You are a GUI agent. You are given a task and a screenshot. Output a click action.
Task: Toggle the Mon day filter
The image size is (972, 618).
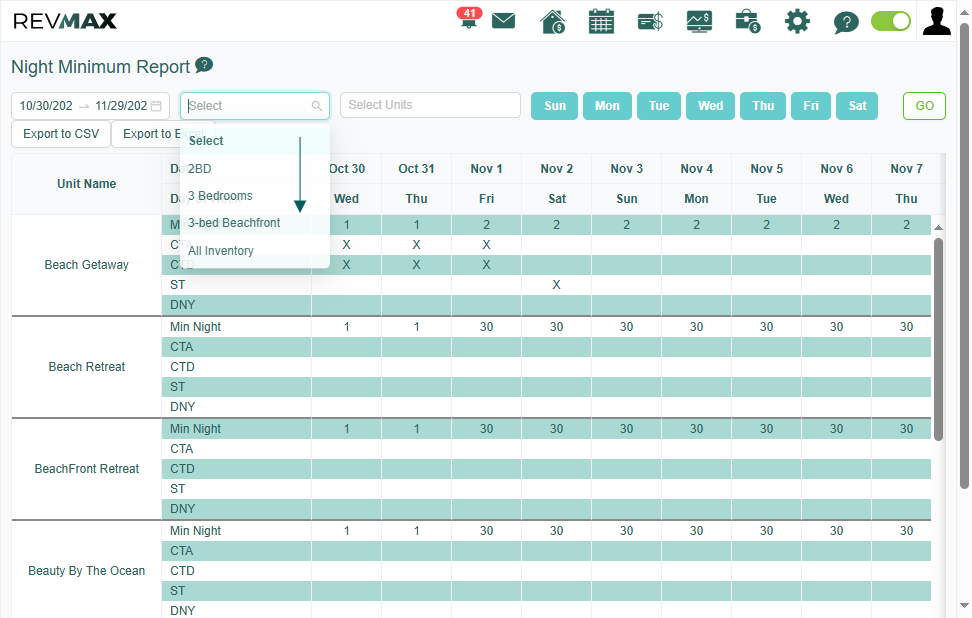(x=607, y=106)
